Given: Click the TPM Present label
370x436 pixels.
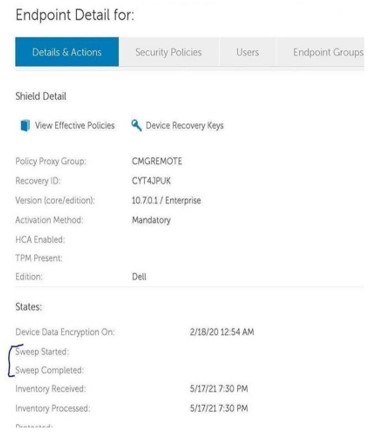Looking at the screenshot, I should pos(39,258).
